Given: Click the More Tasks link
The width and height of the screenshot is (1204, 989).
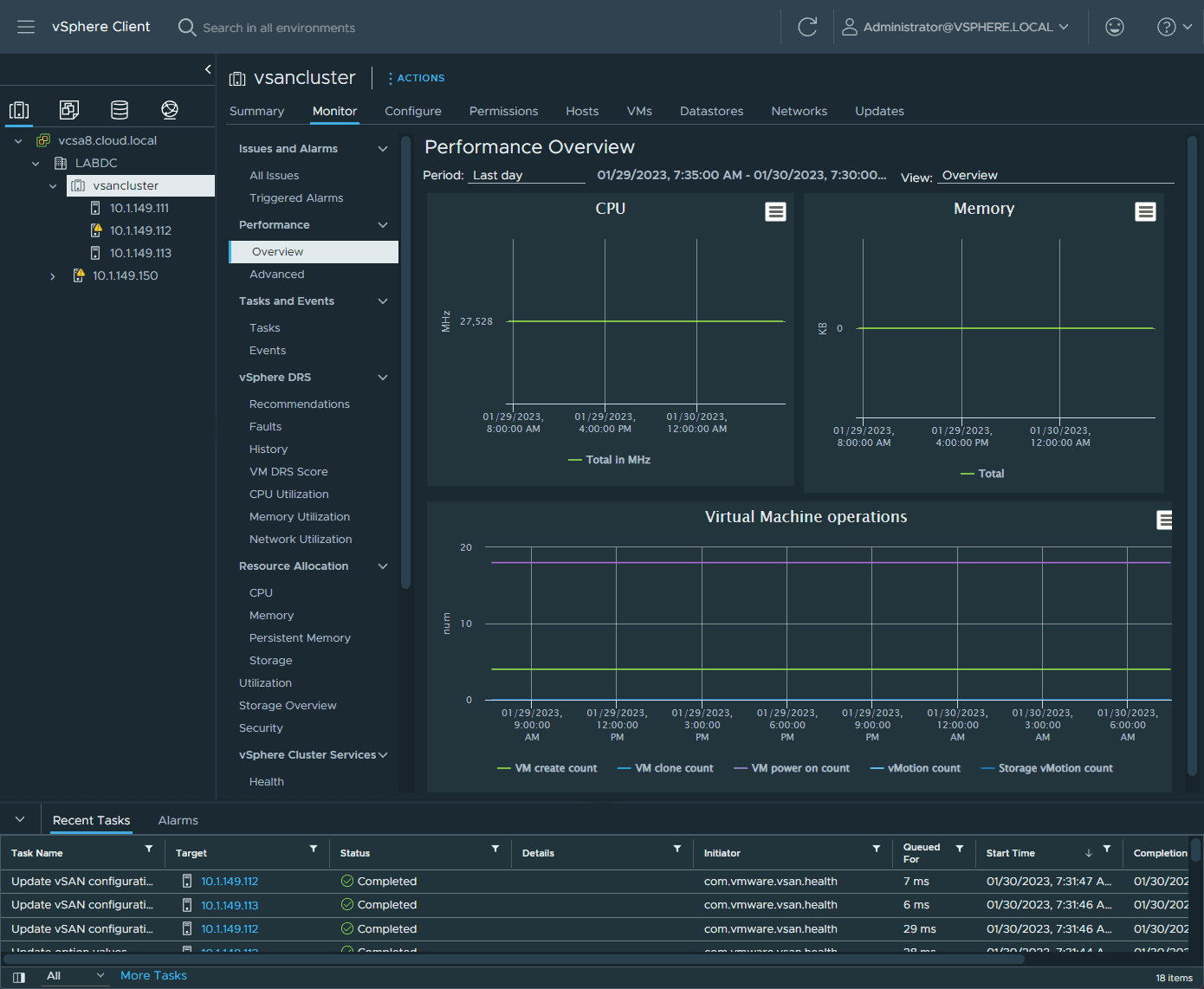Looking at the screenshot, I should click(153, 975).
